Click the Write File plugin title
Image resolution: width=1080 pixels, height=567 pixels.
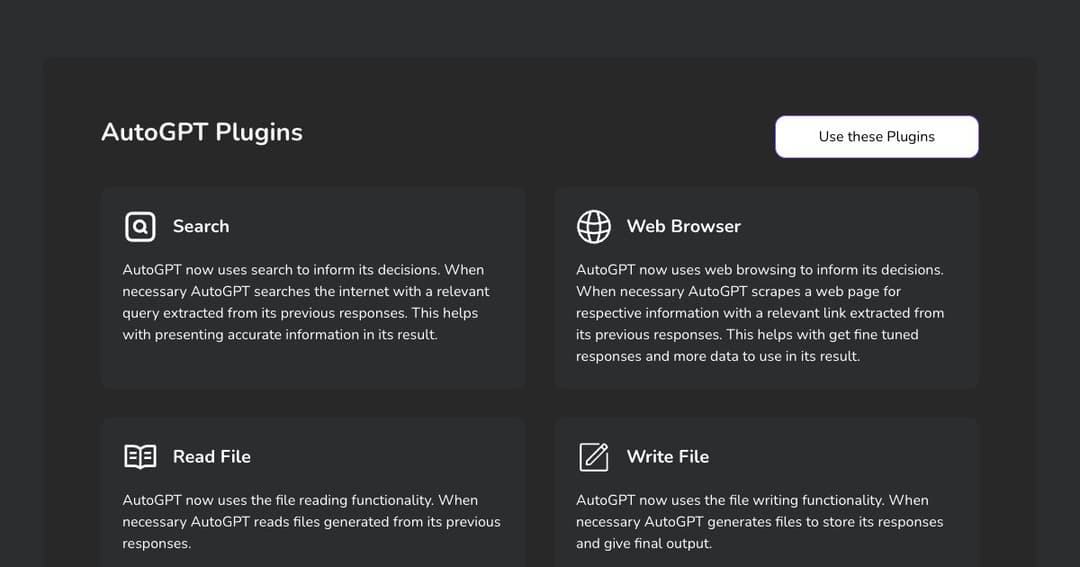tap(667, 457)
